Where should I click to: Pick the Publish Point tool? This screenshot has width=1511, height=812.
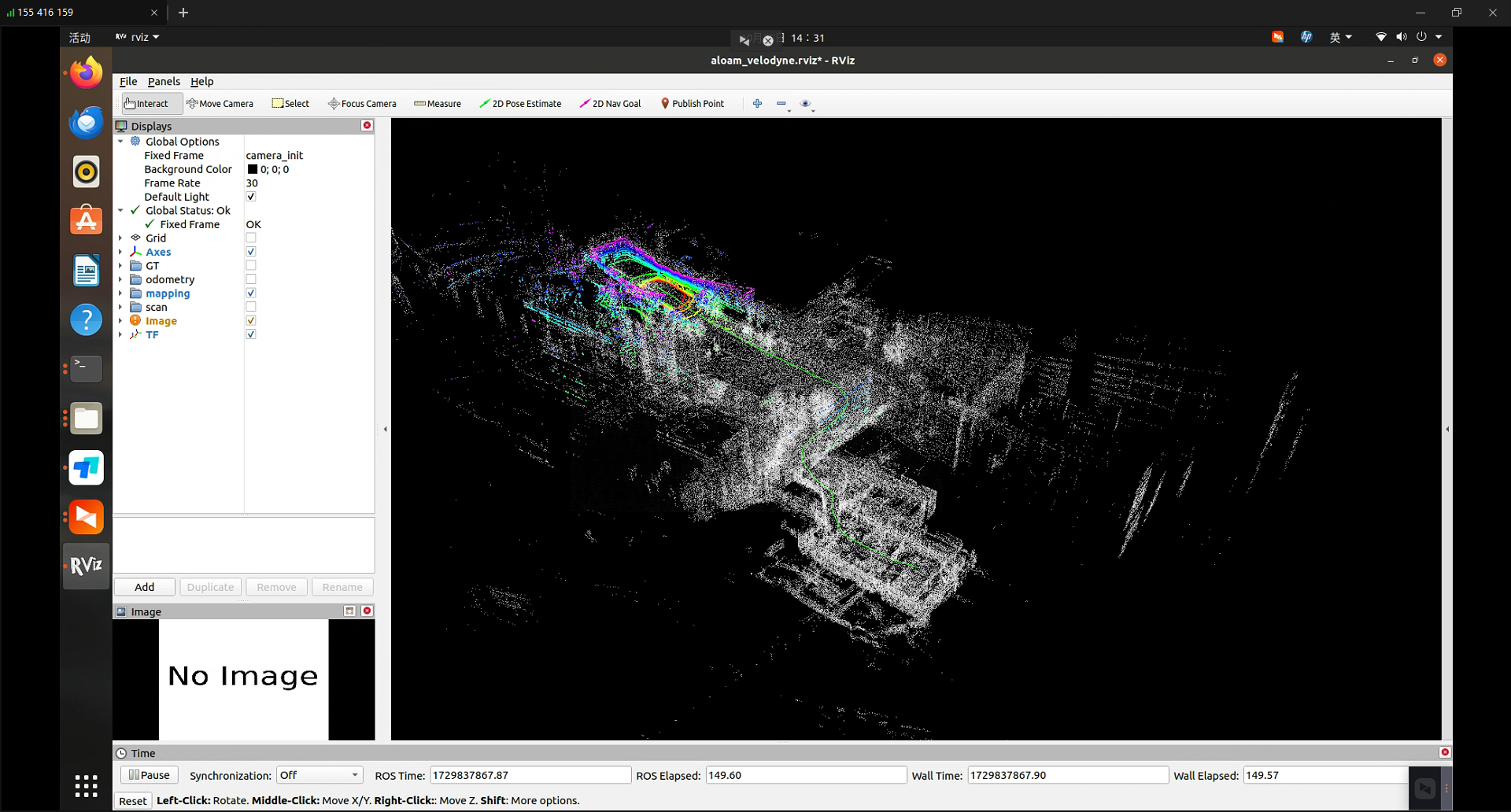click(692, 104)
